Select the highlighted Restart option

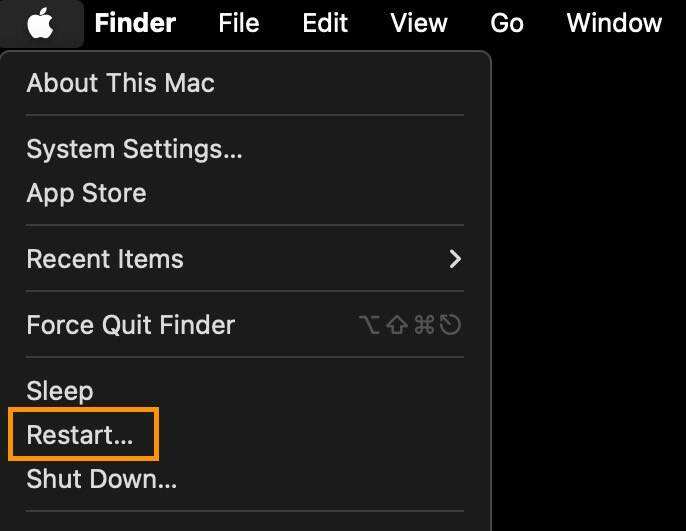(x=80, y=435)
